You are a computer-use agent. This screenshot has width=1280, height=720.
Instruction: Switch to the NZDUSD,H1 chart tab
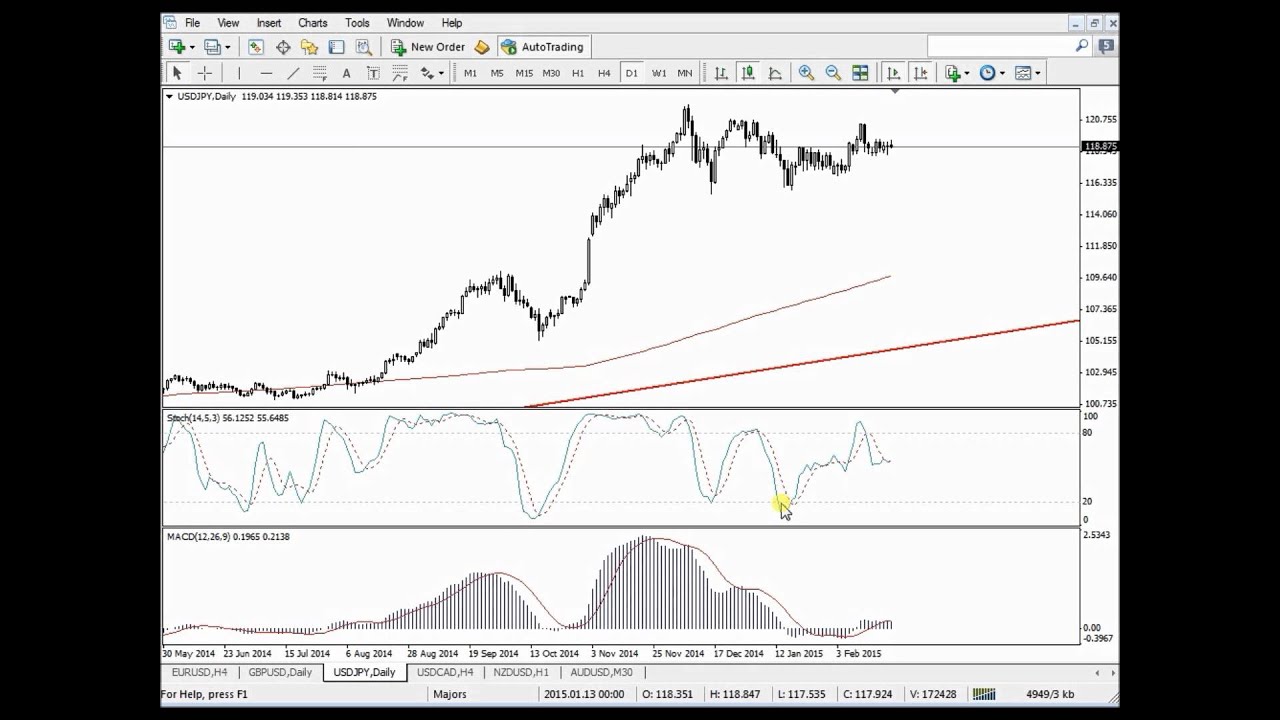coord(521,673)
